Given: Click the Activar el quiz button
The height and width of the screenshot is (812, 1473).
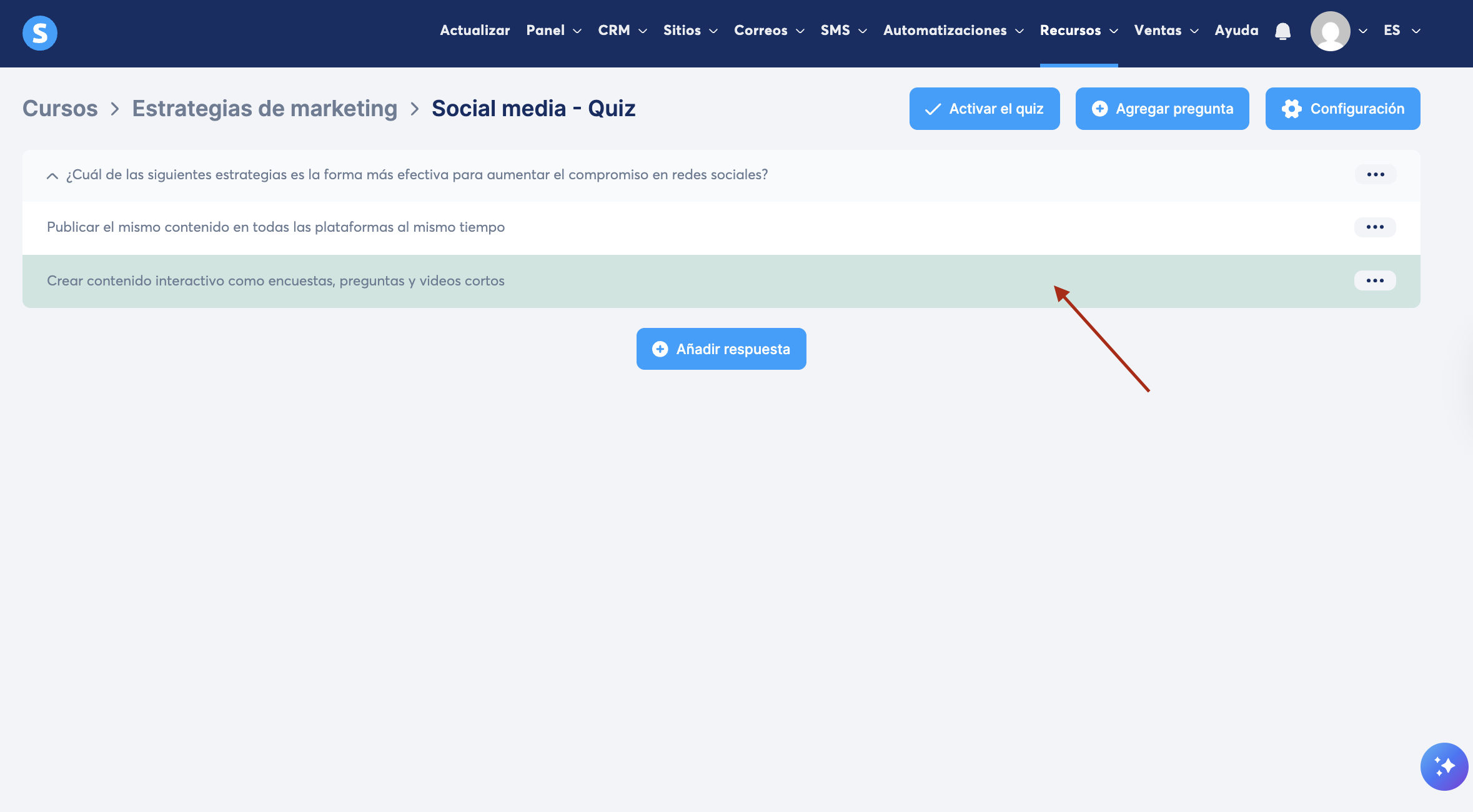Looking at the screenshot, I should coord(984,109).
